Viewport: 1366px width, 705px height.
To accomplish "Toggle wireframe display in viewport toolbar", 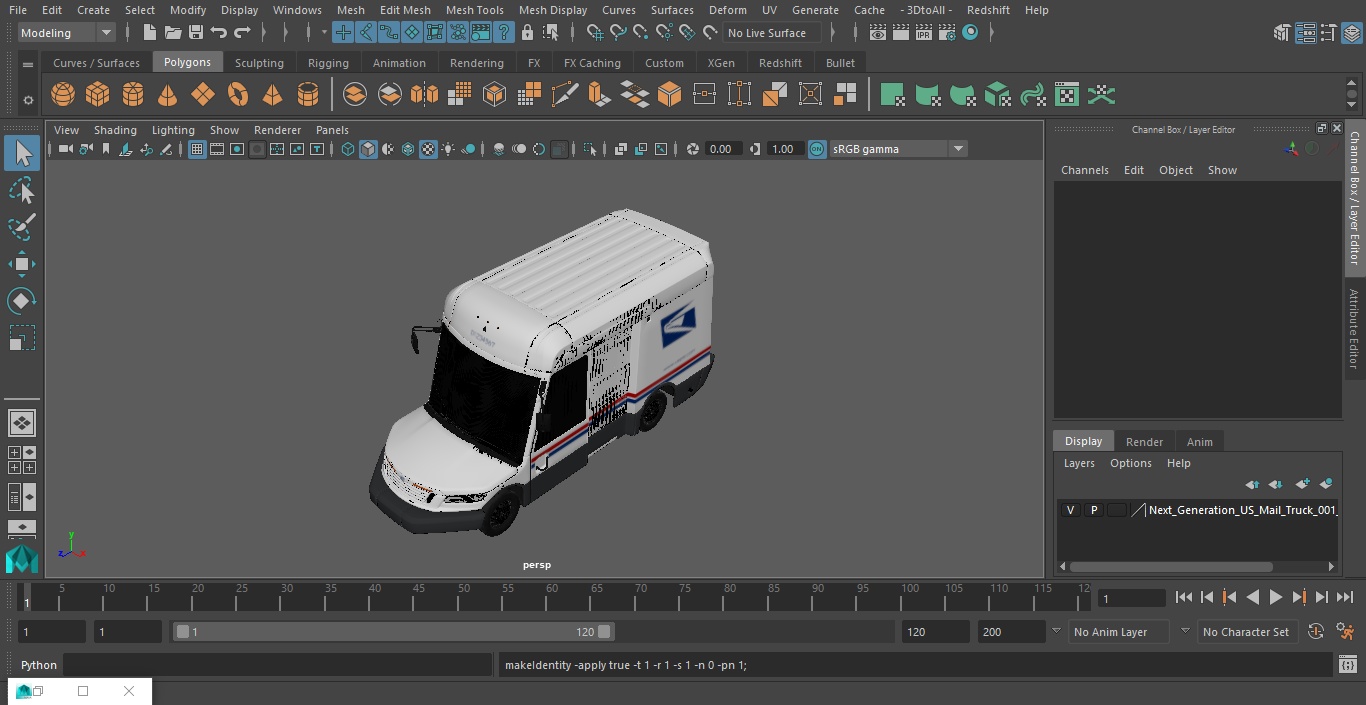I will pyautogui.click(x=348, y=149).
